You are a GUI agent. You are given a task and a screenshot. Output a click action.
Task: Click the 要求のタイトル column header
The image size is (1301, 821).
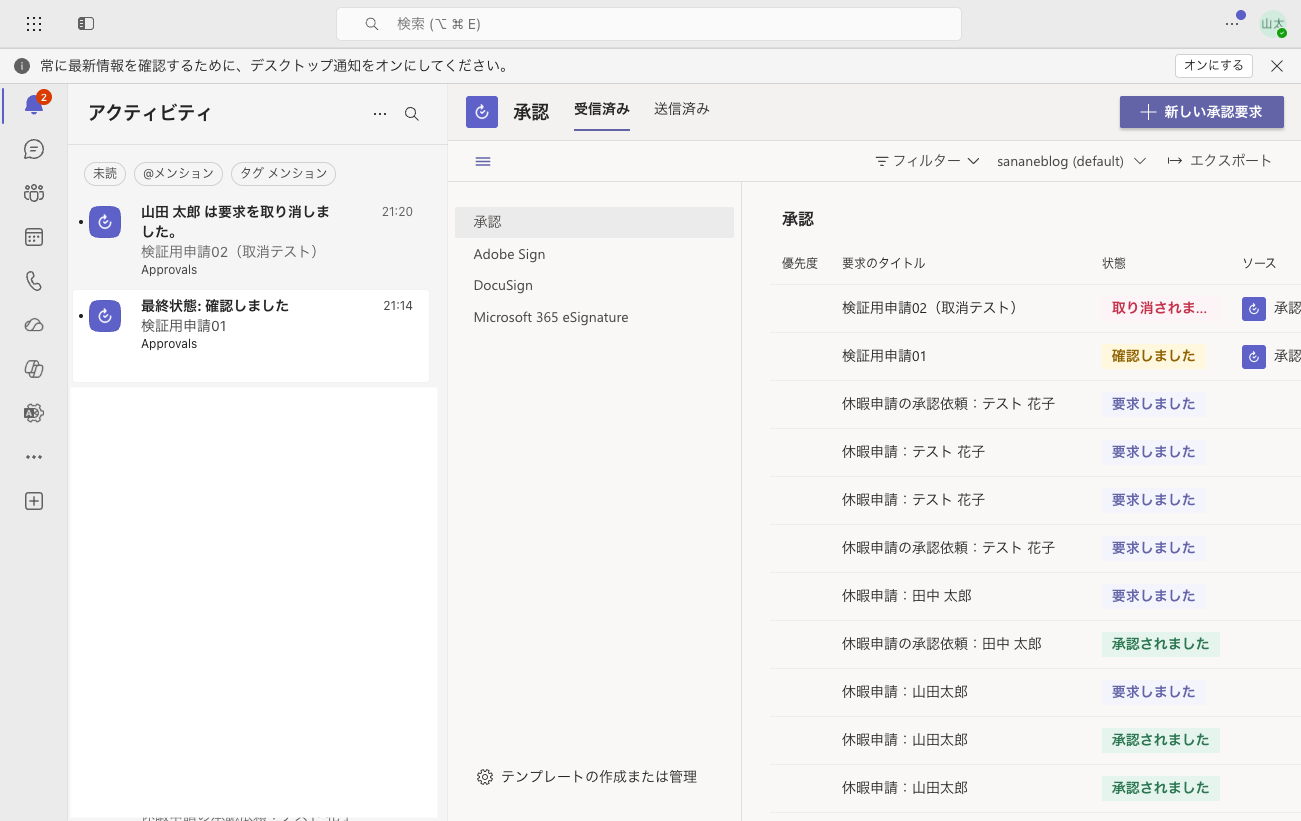point(884,263)
